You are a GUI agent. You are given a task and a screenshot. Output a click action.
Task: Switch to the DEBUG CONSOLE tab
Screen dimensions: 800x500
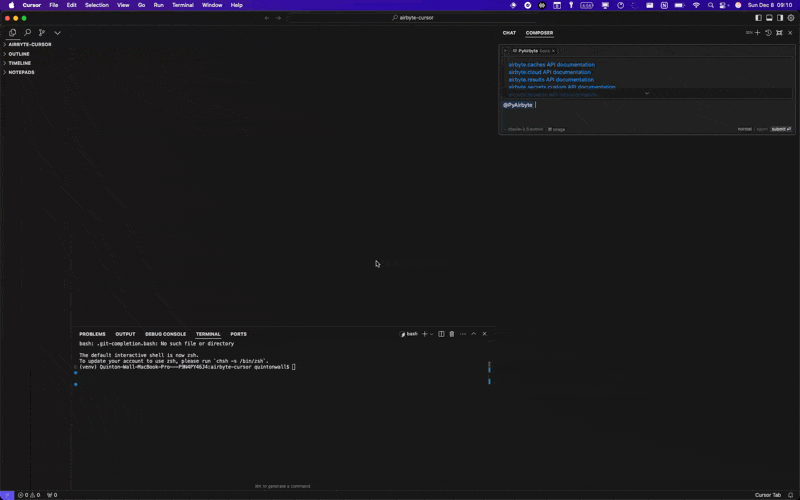click(165, 334)
